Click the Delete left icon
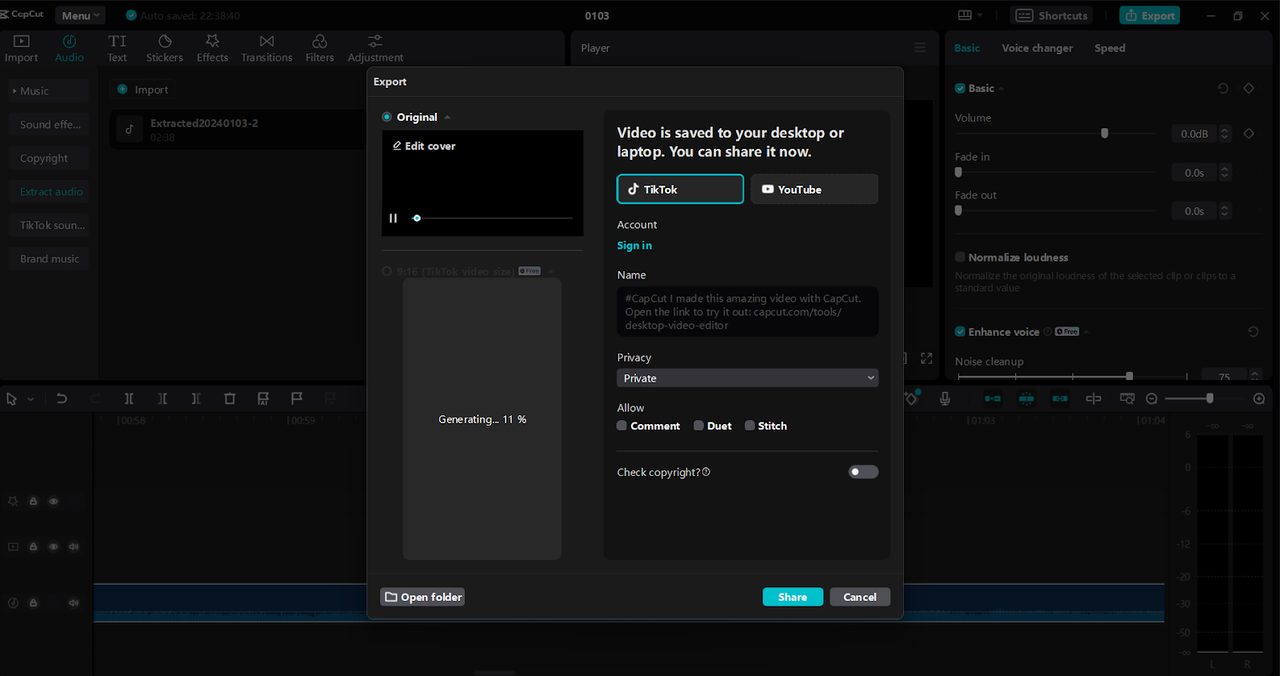The image size is (1280, 676). 162,398
